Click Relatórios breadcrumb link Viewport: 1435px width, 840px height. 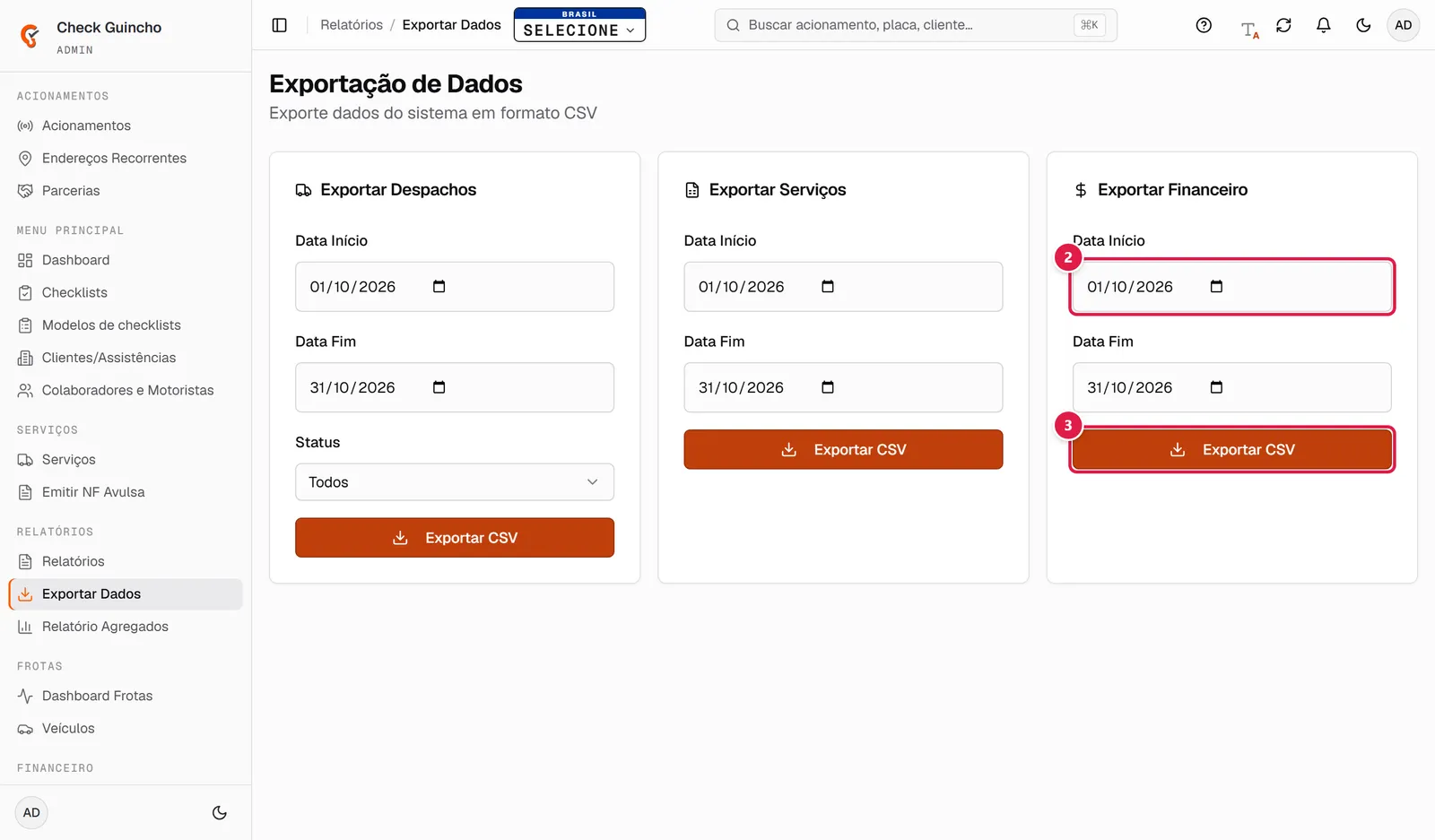352,25
